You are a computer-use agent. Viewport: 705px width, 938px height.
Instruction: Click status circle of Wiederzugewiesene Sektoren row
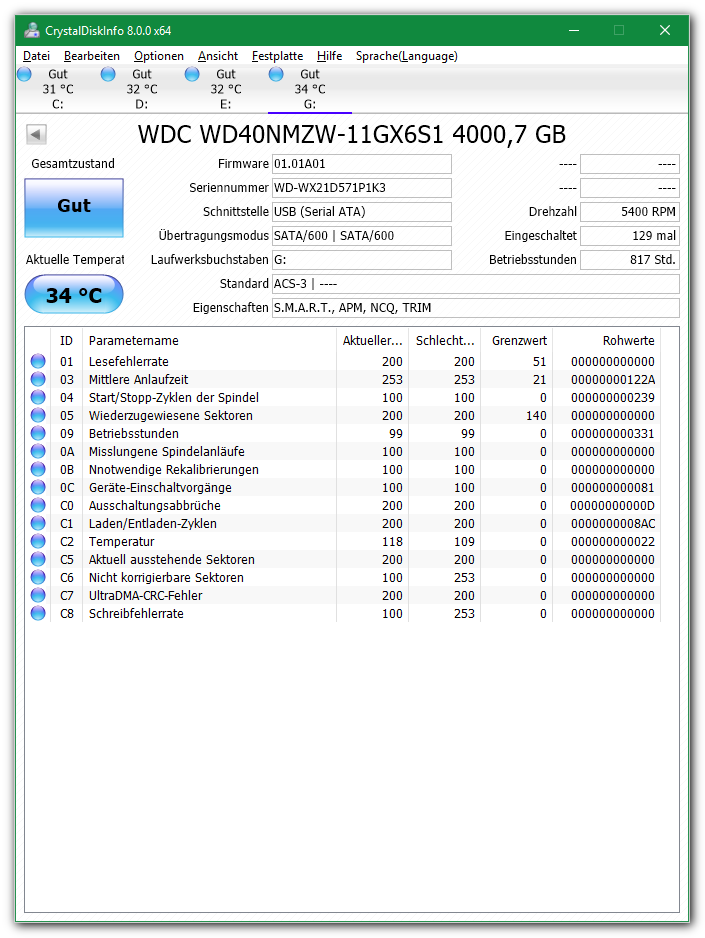pos(38,415)
